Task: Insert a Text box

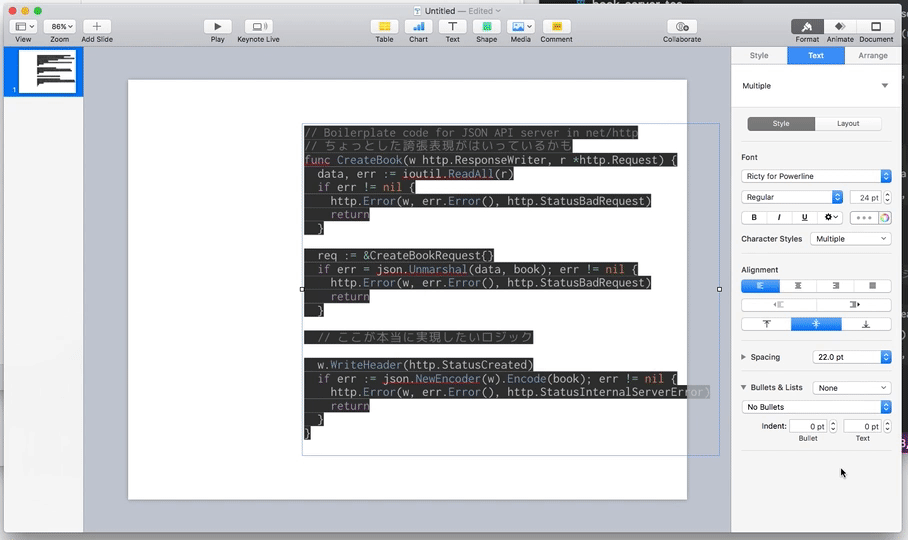Action: [x=452, y=26]
